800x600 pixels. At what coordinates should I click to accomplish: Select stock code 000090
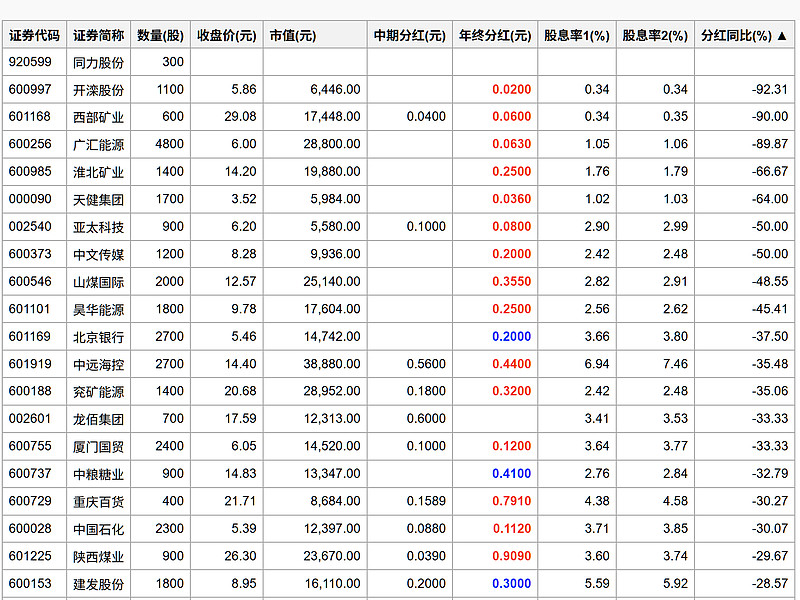(30, 199)
